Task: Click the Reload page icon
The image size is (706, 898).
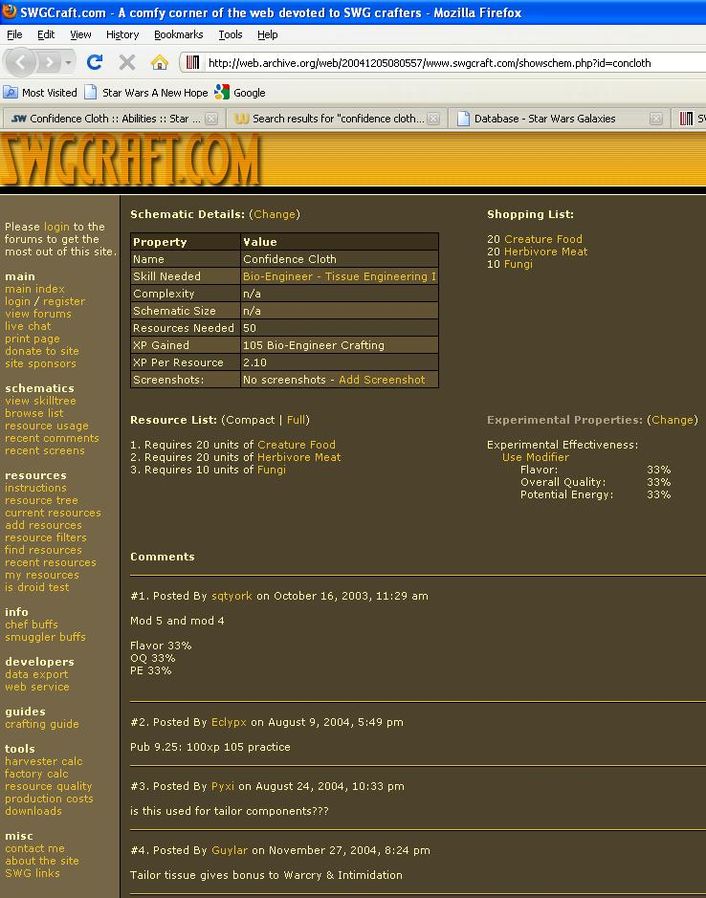Action: coord(95,62)
